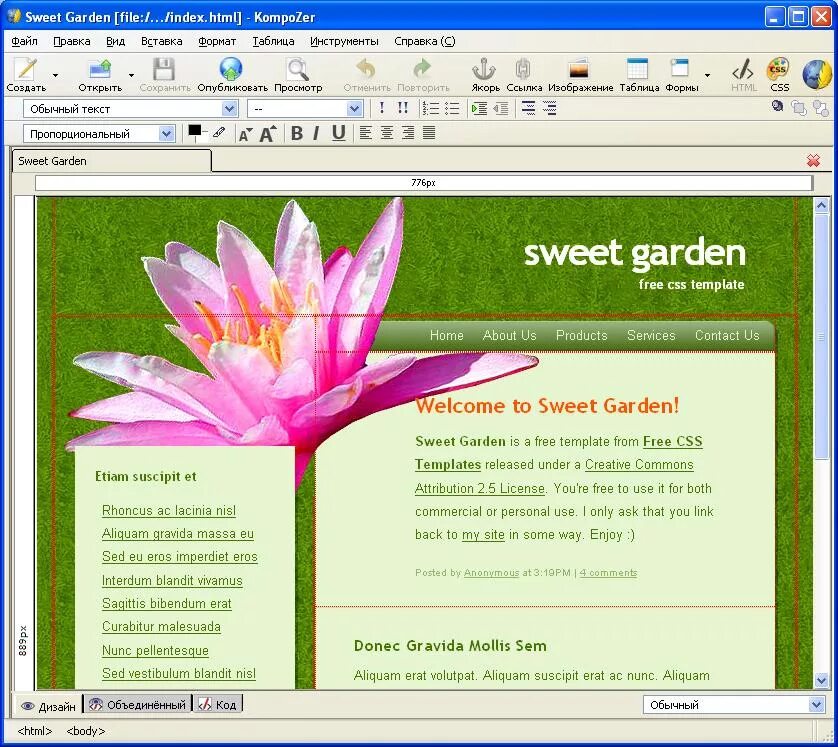The width and height of the screenshot is (838, 747).
Task: Increase the font size with the large A
Action: (268, 134)
